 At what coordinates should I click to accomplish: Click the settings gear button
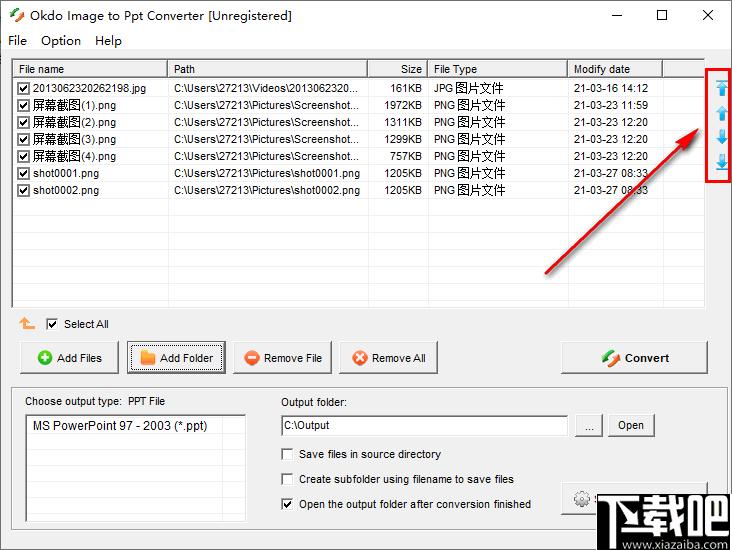click(581, 499)
